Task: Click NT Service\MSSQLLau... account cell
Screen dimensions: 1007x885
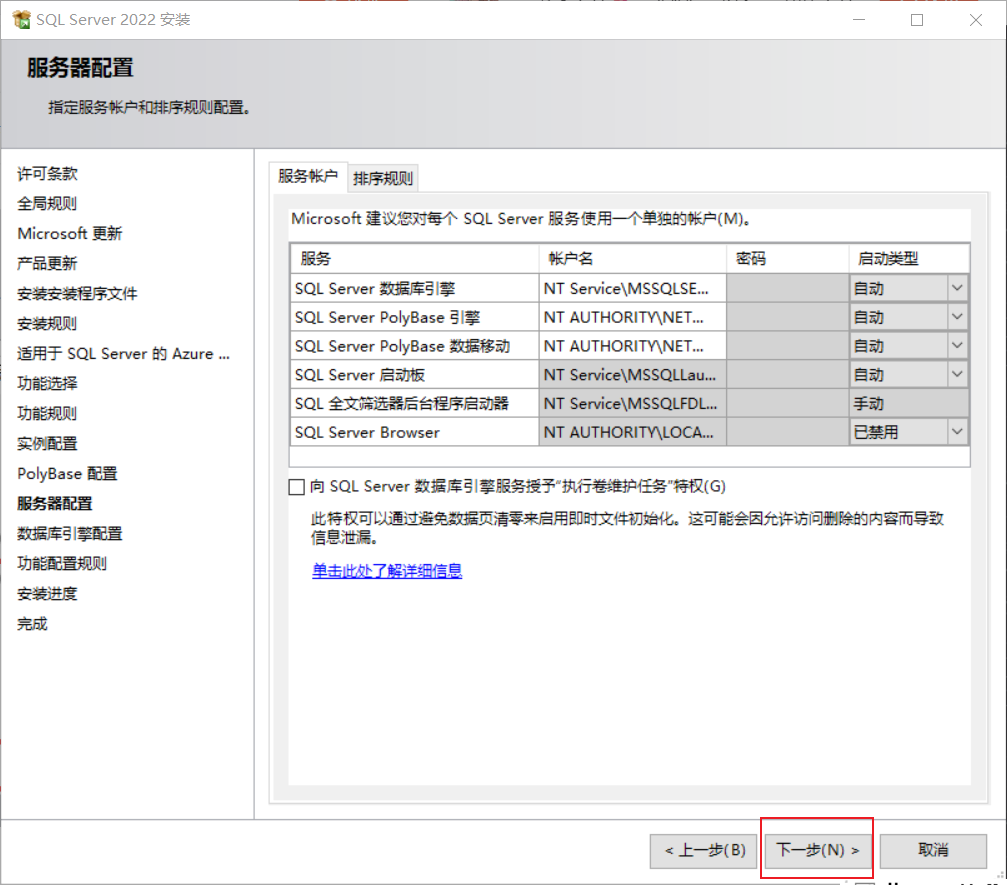Action: coord(633,374)
